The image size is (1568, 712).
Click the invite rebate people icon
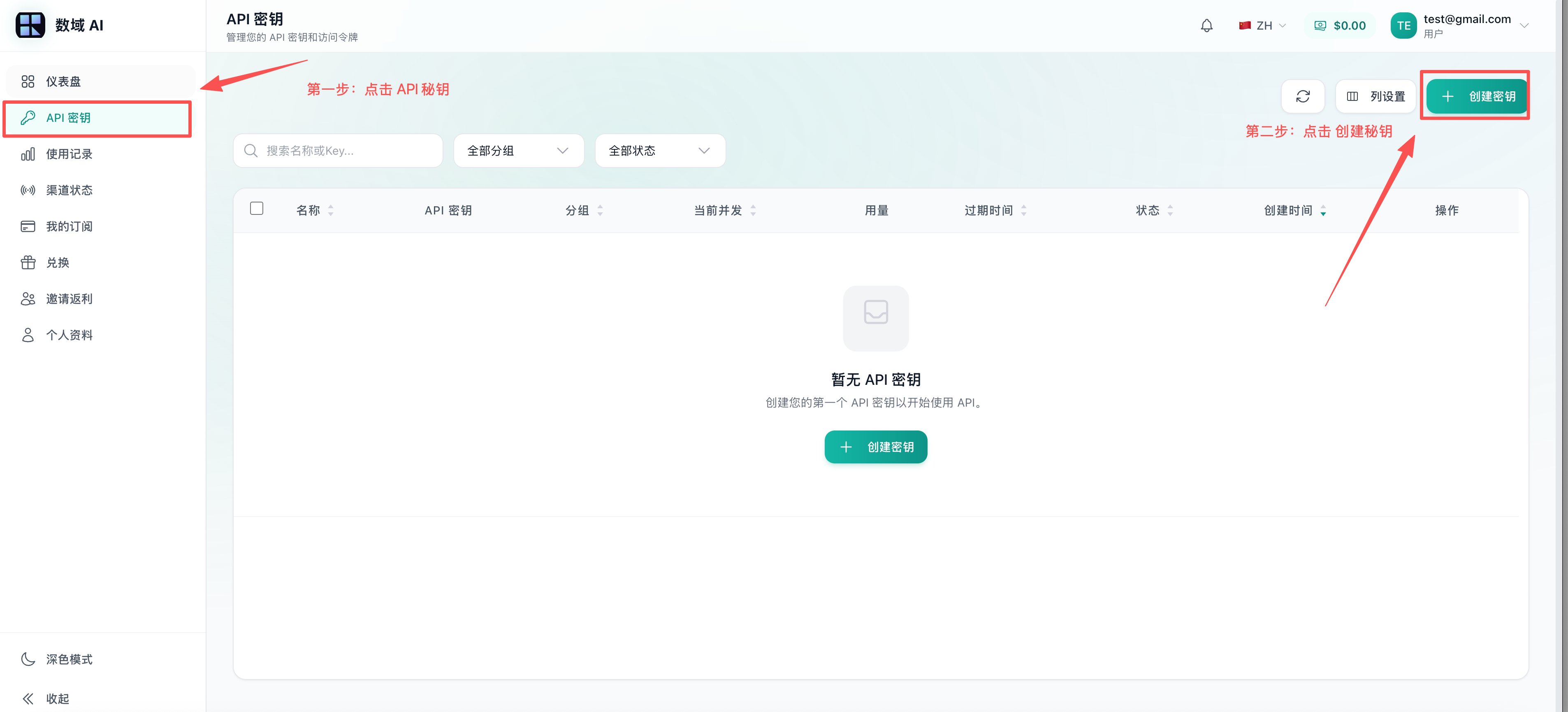(x=28, y=299)
